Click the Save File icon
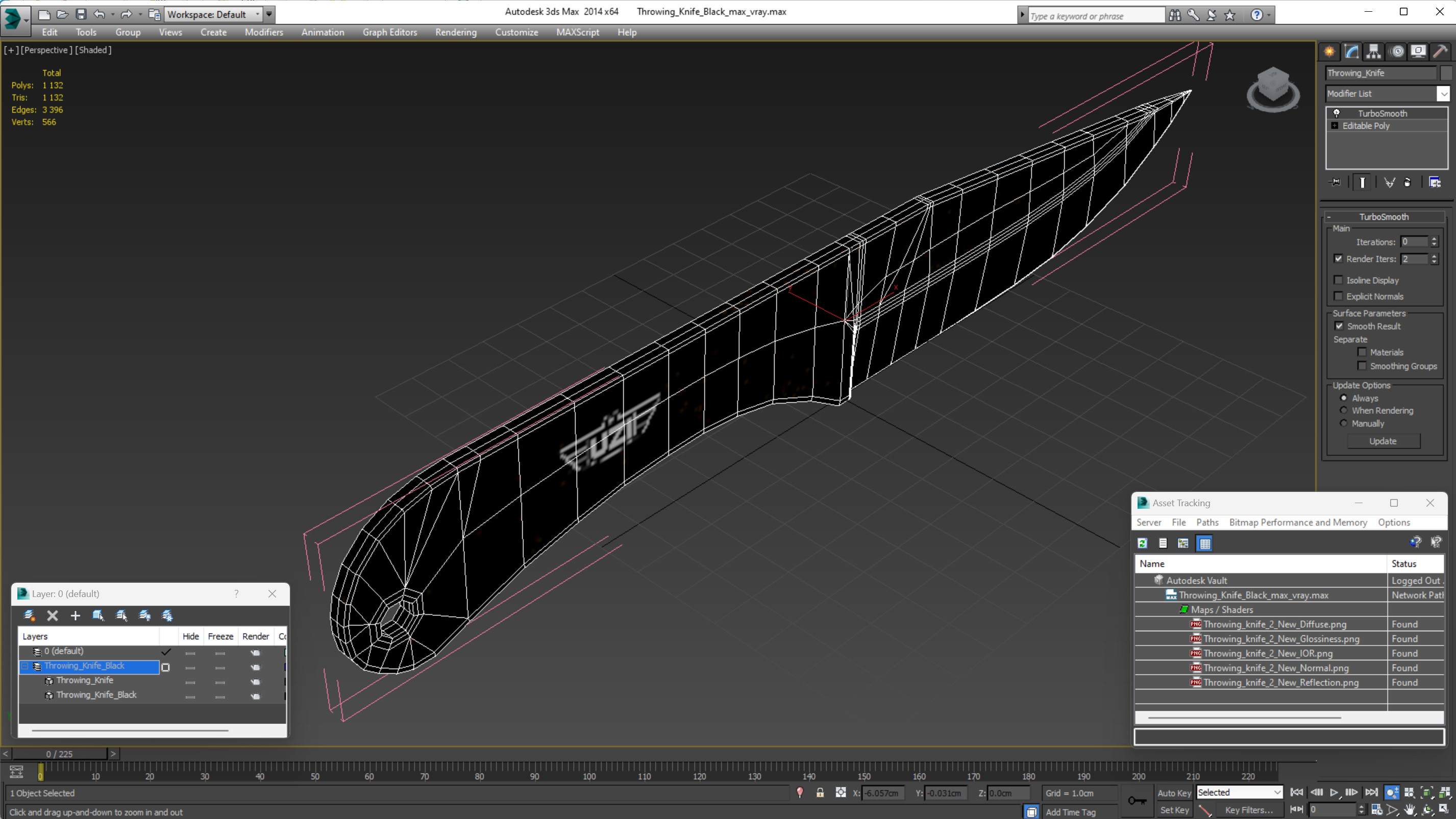 81,14
